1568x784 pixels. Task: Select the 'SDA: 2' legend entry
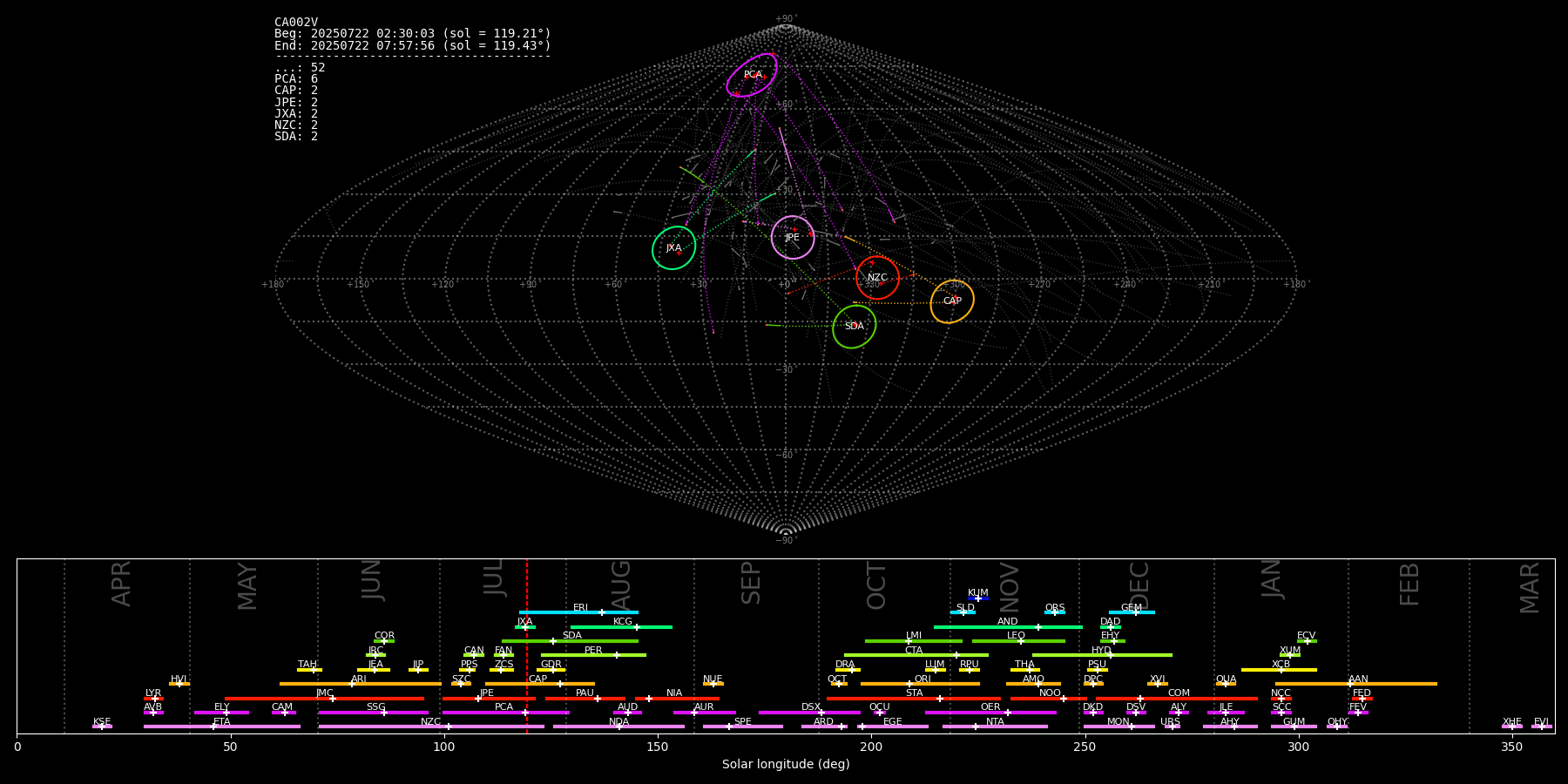click(296, 137)
